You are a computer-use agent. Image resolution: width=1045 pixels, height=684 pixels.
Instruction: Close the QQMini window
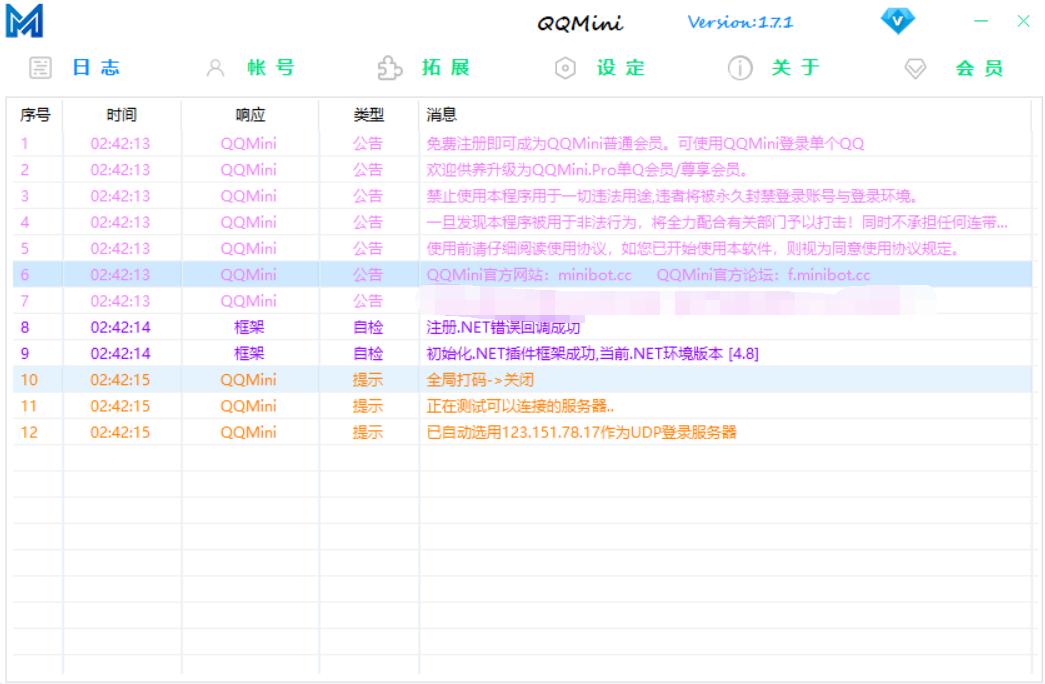point(1024,21)
